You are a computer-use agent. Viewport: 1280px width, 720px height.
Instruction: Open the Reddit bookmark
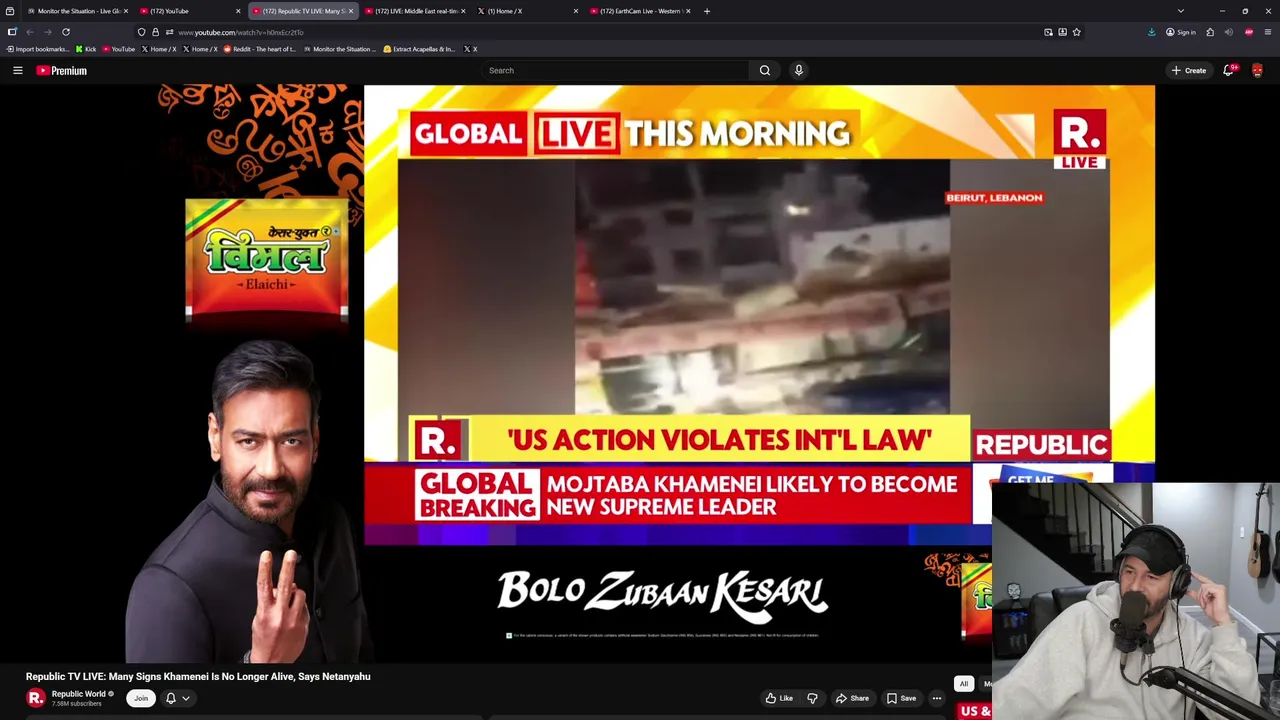point(260,49)
